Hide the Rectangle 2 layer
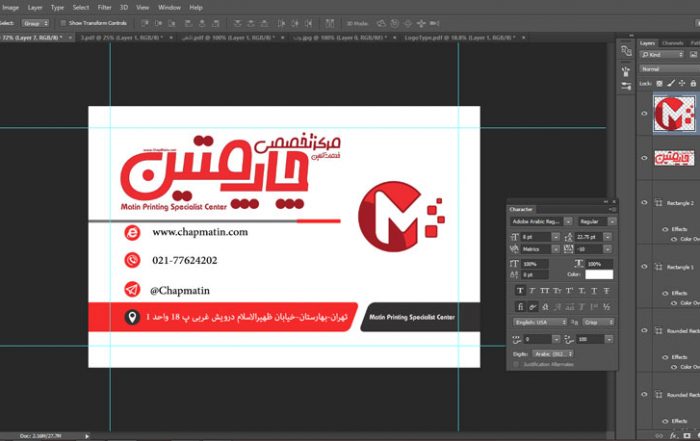This screenshot has height=441, width=700. point(644,202)
